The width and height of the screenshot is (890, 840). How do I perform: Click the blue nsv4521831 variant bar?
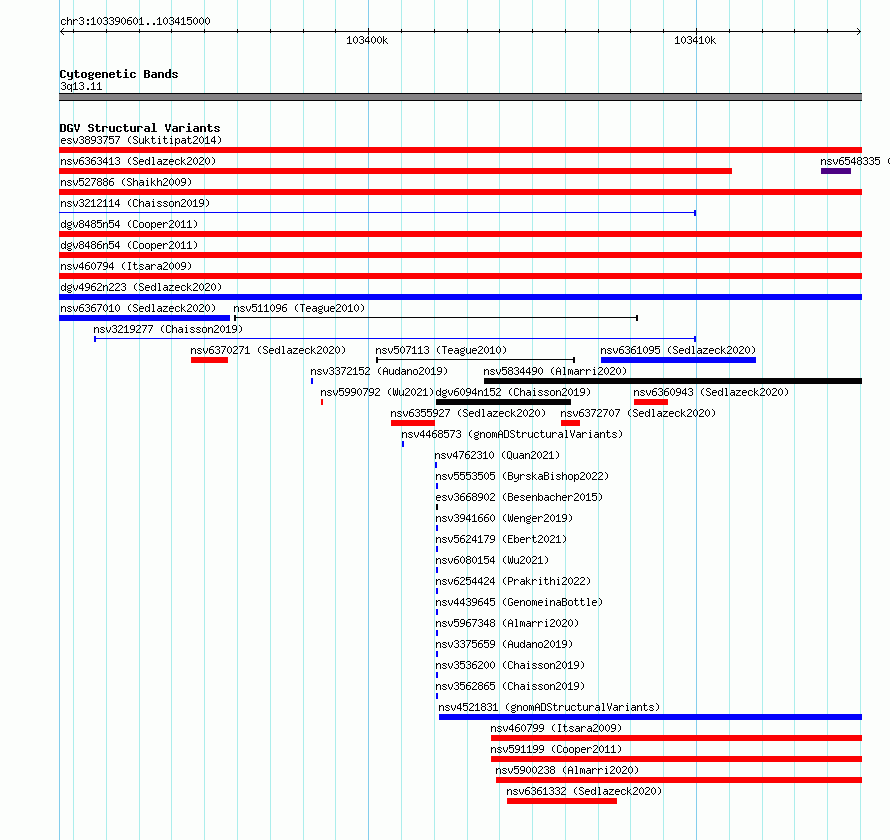pyautogui.click(x=650, y=717)
